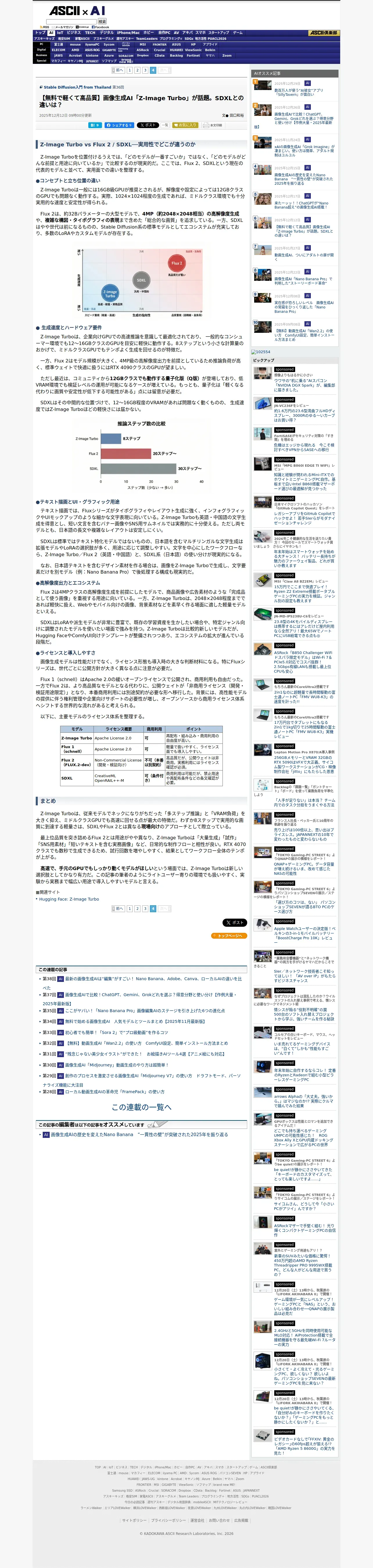373x1568 pixels.
Task: Open the この連載の一覧へ link
Action: [141, 1107]
